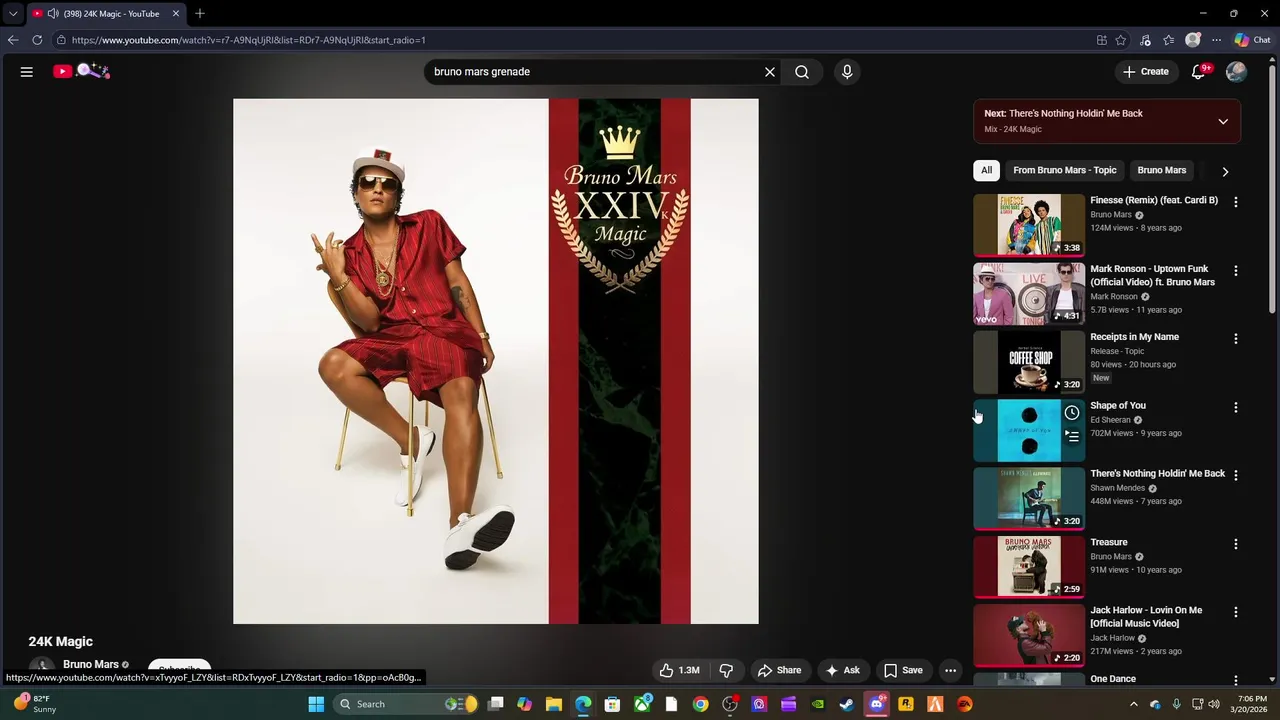Image resolution: width=1280 pixels, height=720 pixels.
Task: Open Shawn Mendes channel link
Action: (x=1117, y=488)
